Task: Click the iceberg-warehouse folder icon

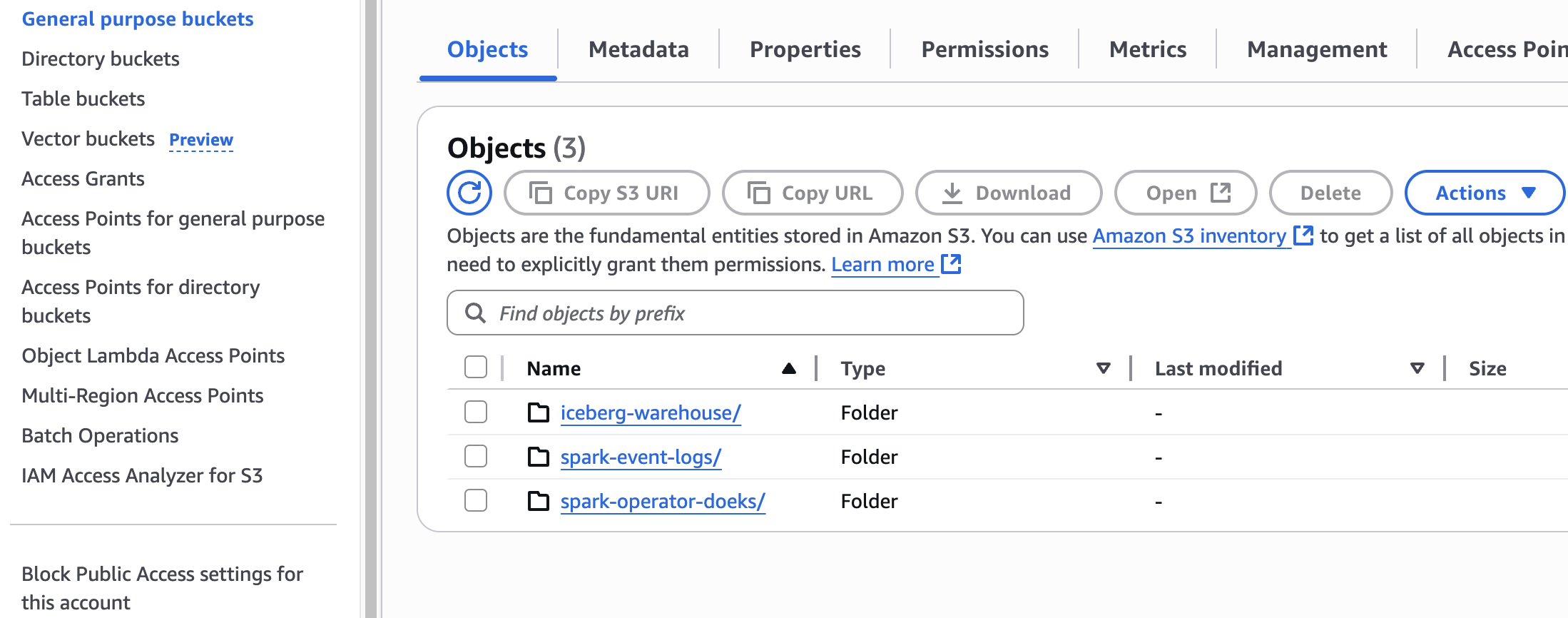Action: tap(539, 412)
